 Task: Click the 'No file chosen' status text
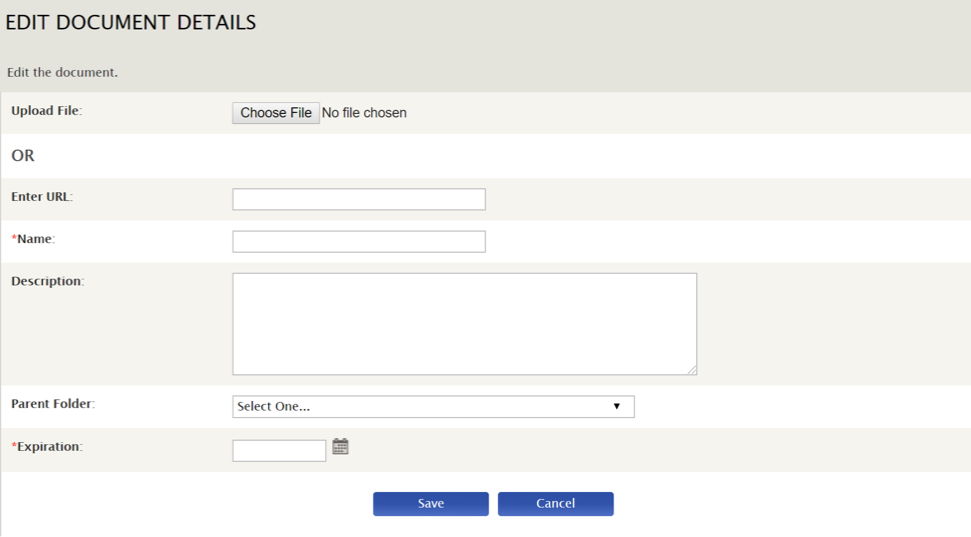[x=364, y=113]
